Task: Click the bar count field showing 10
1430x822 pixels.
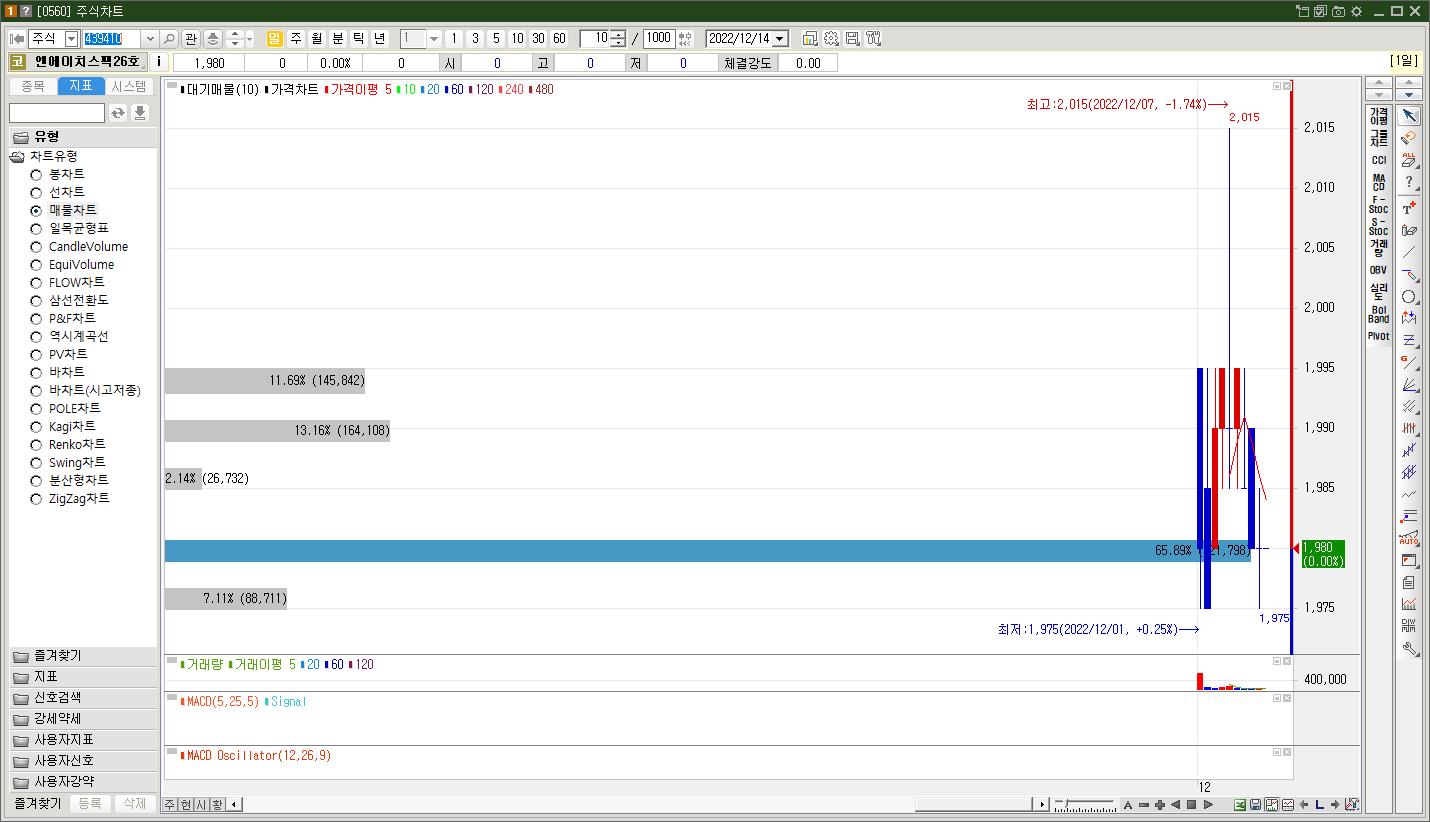Action: point(595,39)
